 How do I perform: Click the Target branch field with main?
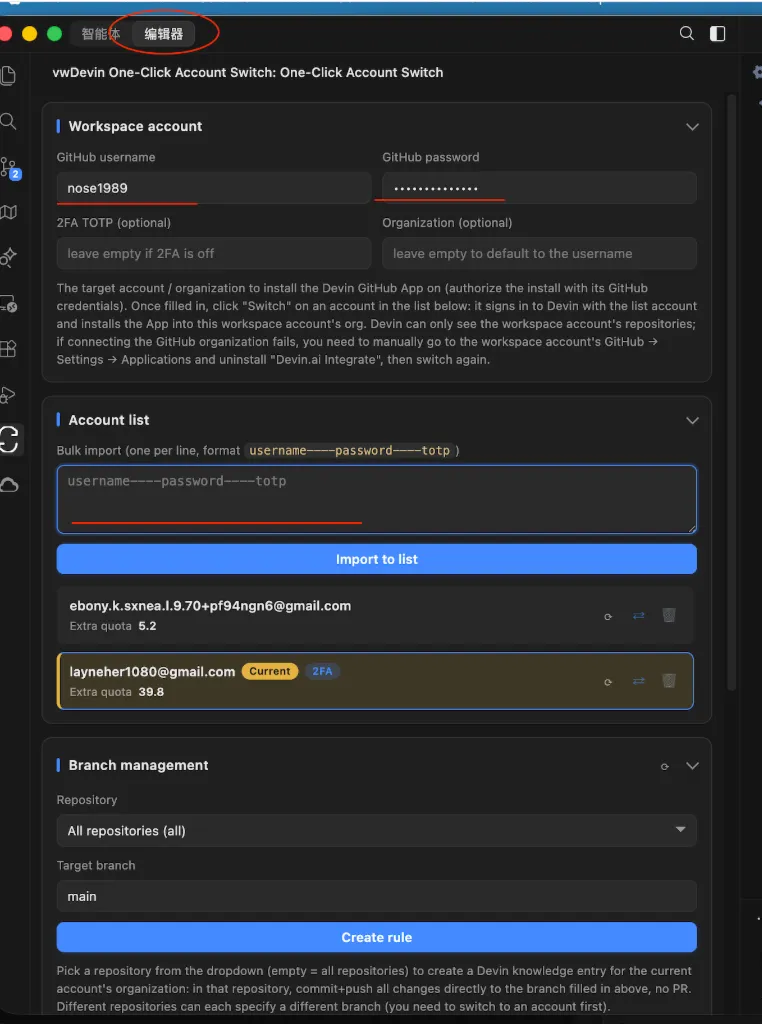tap(377, 896)
